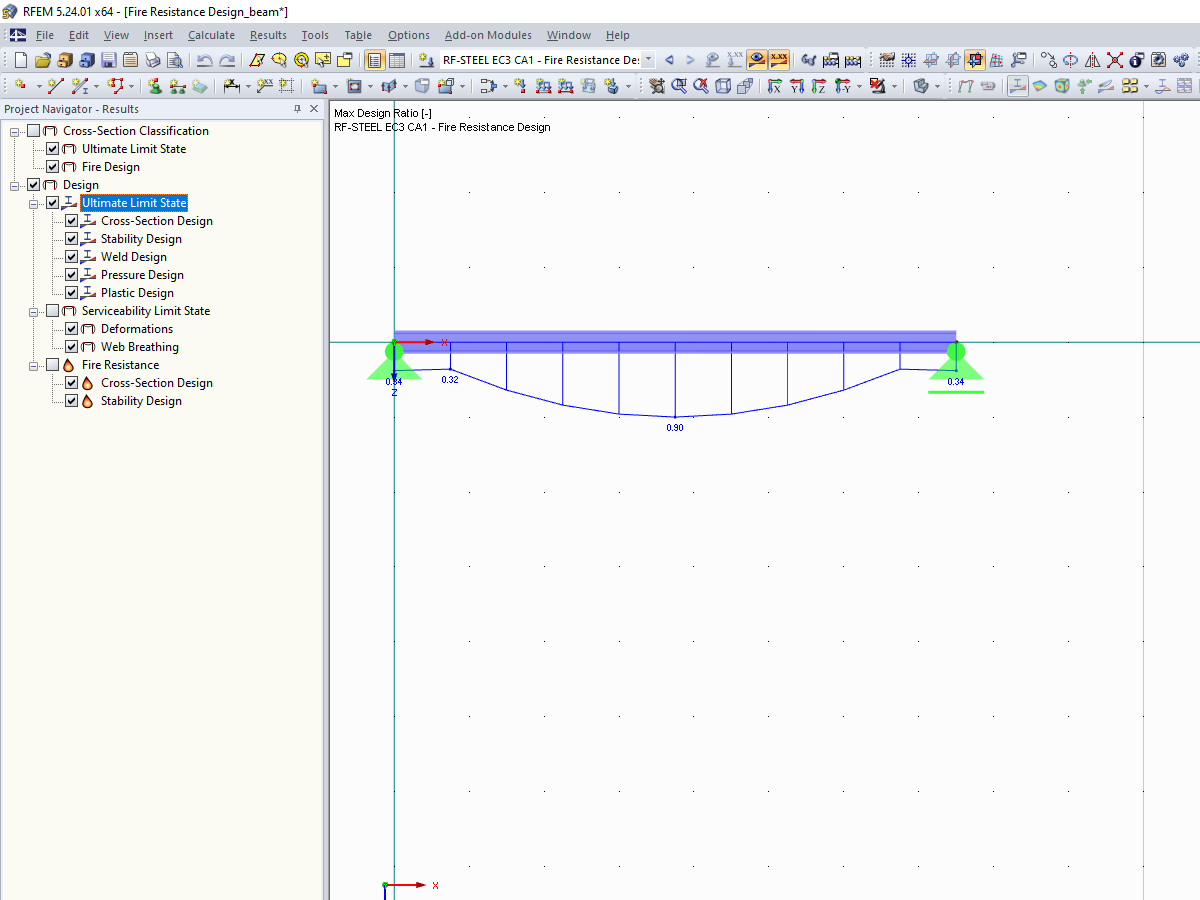Activate the Show Results eye icon
This screenshot has width=1200, height=900.
pos(757,59)
